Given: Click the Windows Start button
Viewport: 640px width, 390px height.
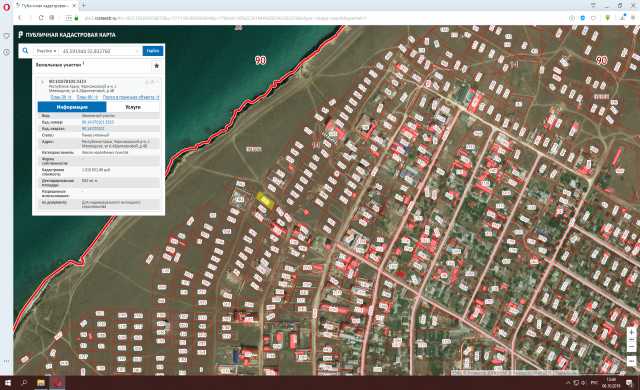Looking at the screenshot, I should pyautogui.click(x=7, y=383).
